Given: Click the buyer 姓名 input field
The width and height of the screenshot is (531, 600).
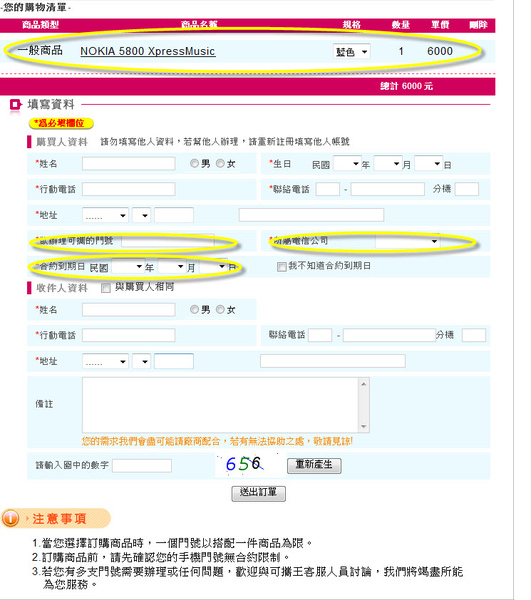Looking at the screenshot, I should [x=129, y=163].
